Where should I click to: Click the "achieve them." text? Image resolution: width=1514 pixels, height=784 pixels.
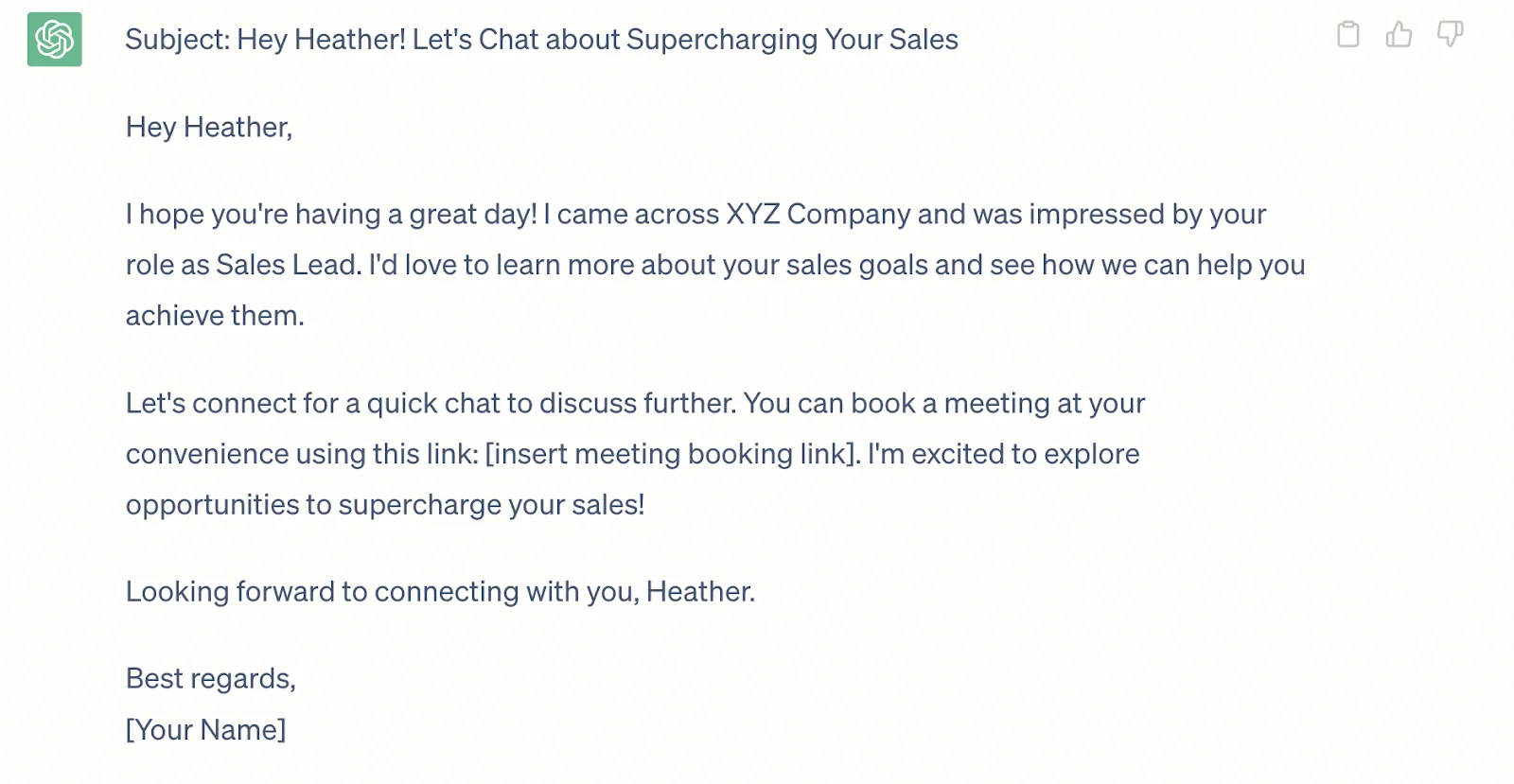coord(215,316)
